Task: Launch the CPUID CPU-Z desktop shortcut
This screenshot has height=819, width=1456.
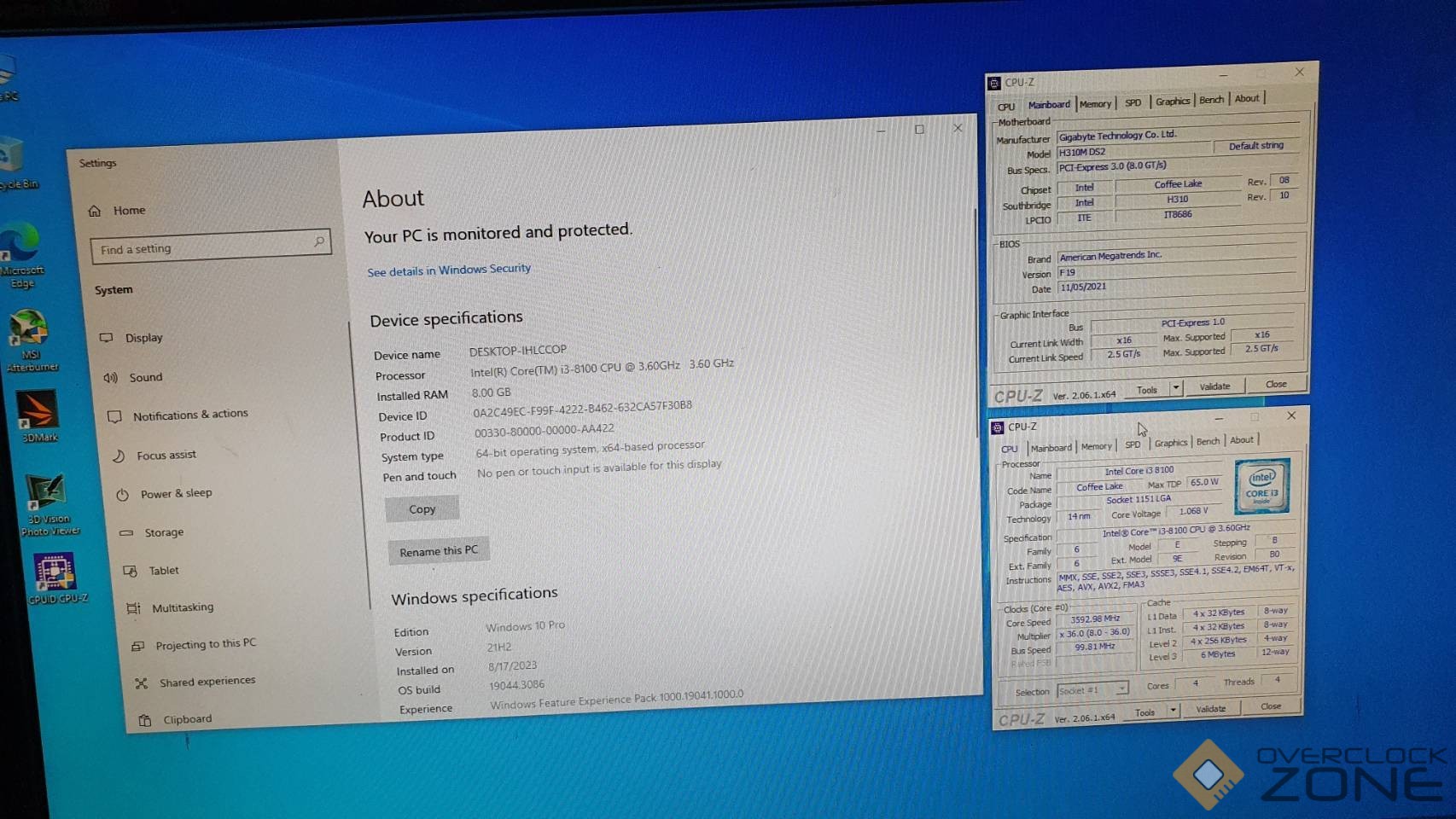Action: 55,573
